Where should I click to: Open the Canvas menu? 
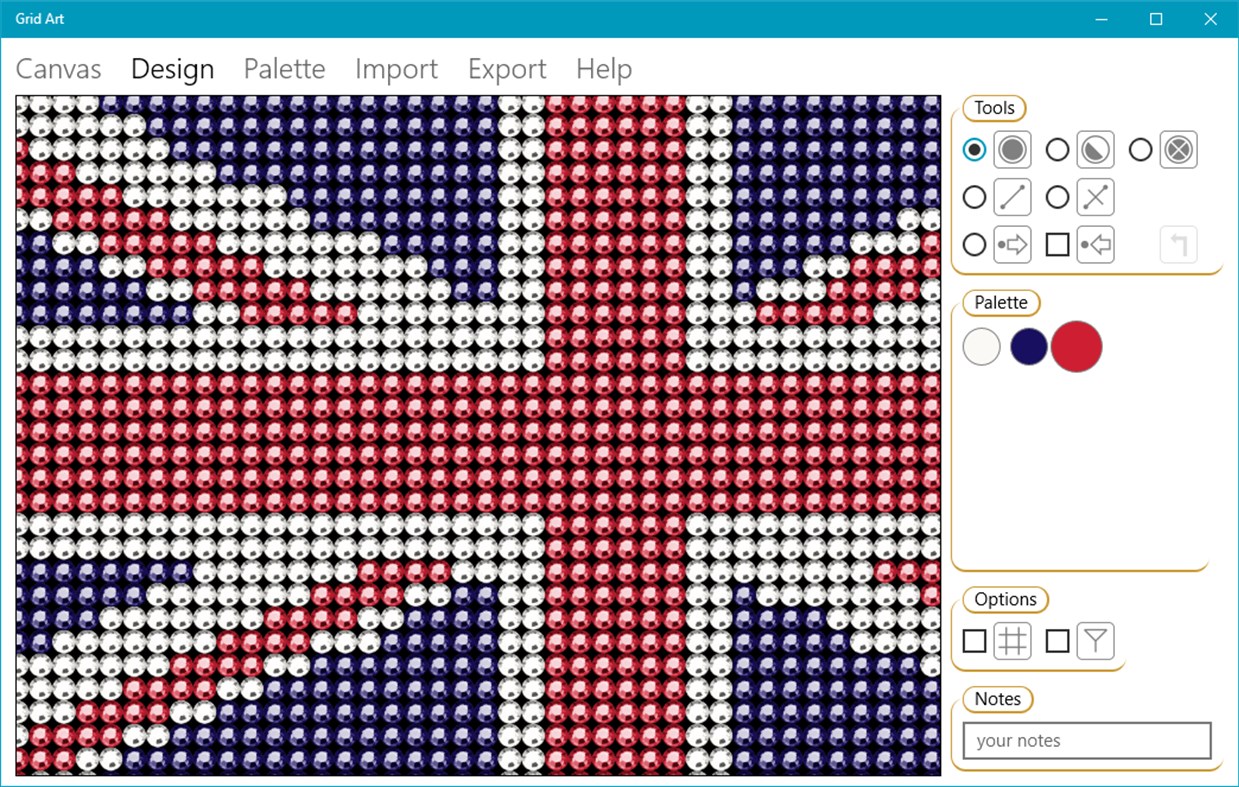[x=57, y=69]
